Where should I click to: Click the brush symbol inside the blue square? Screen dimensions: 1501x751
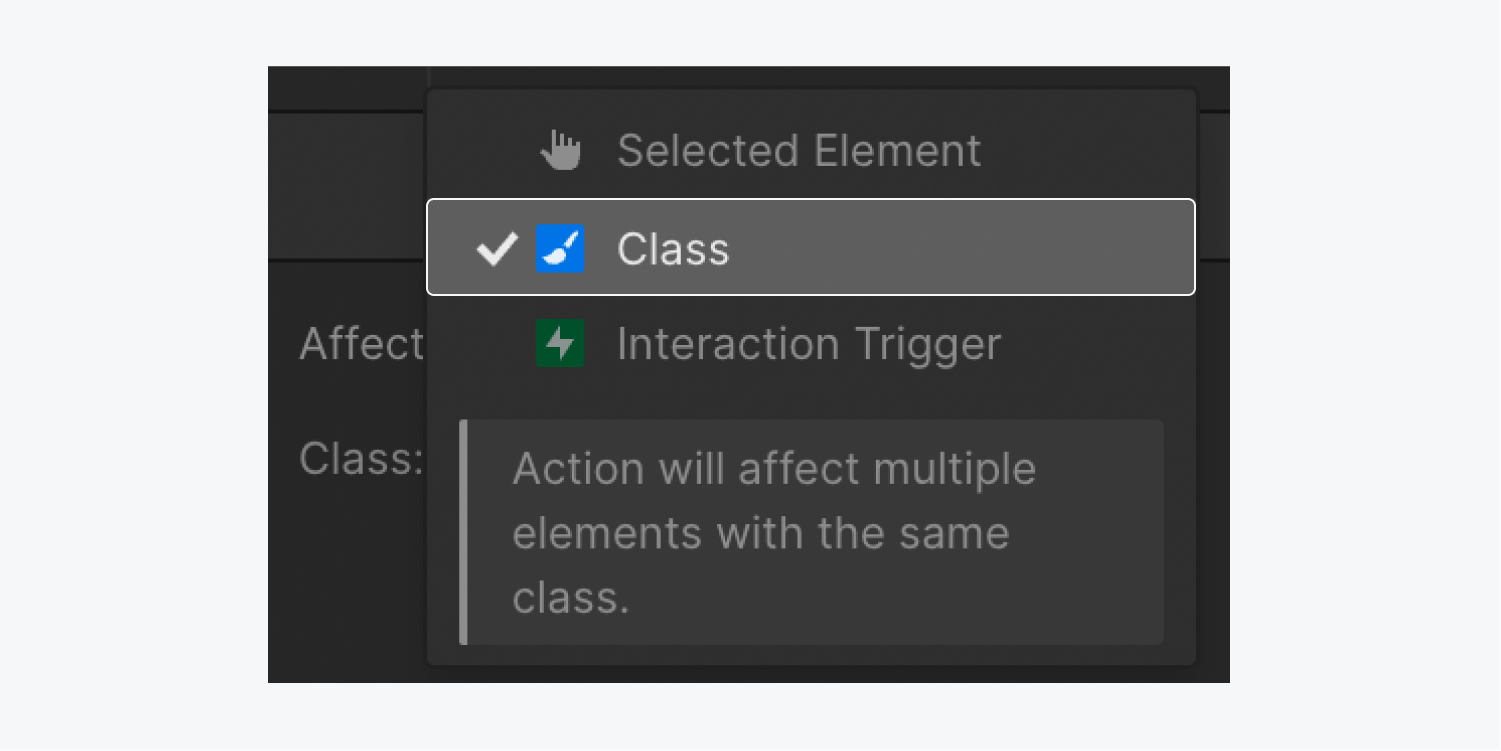pos(560,249)
